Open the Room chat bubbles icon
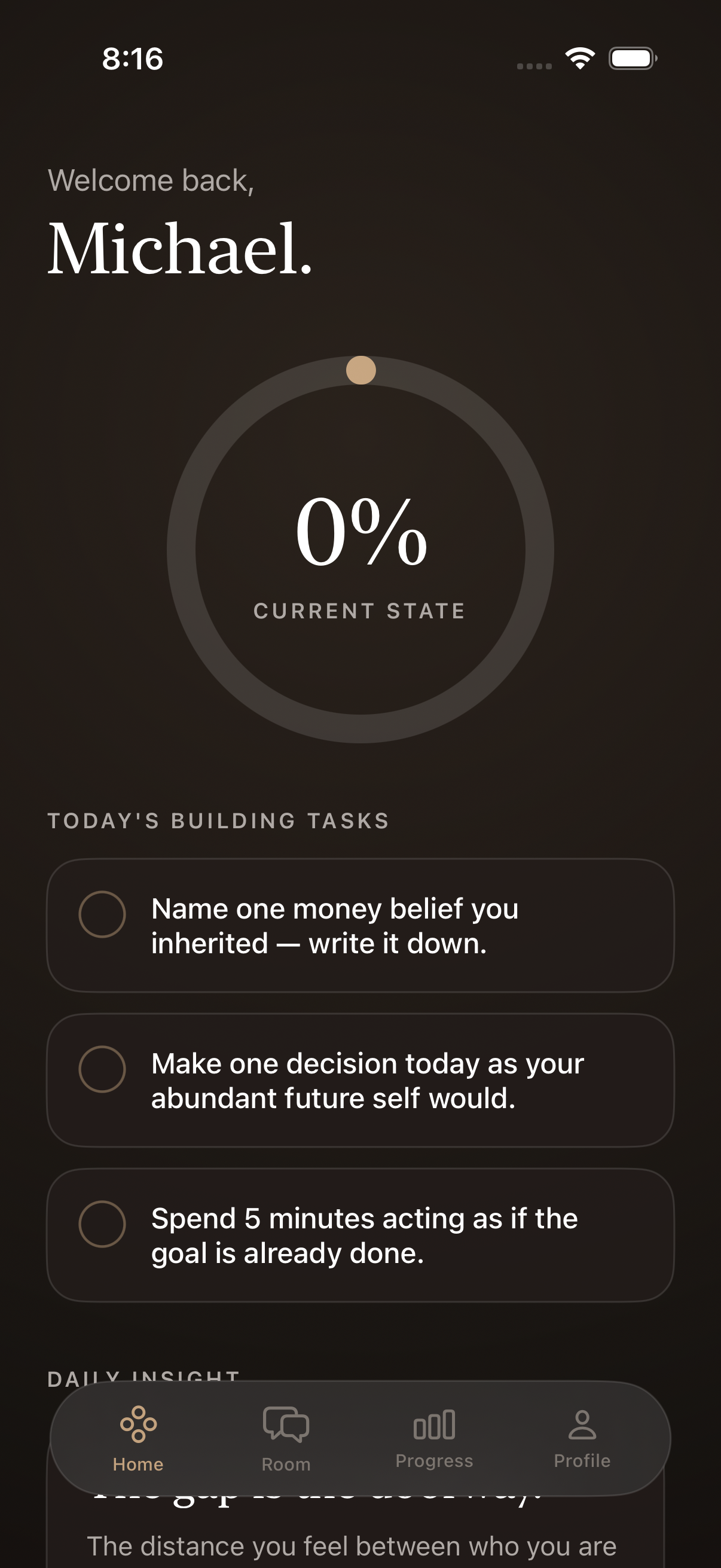 pos(286,1424)
